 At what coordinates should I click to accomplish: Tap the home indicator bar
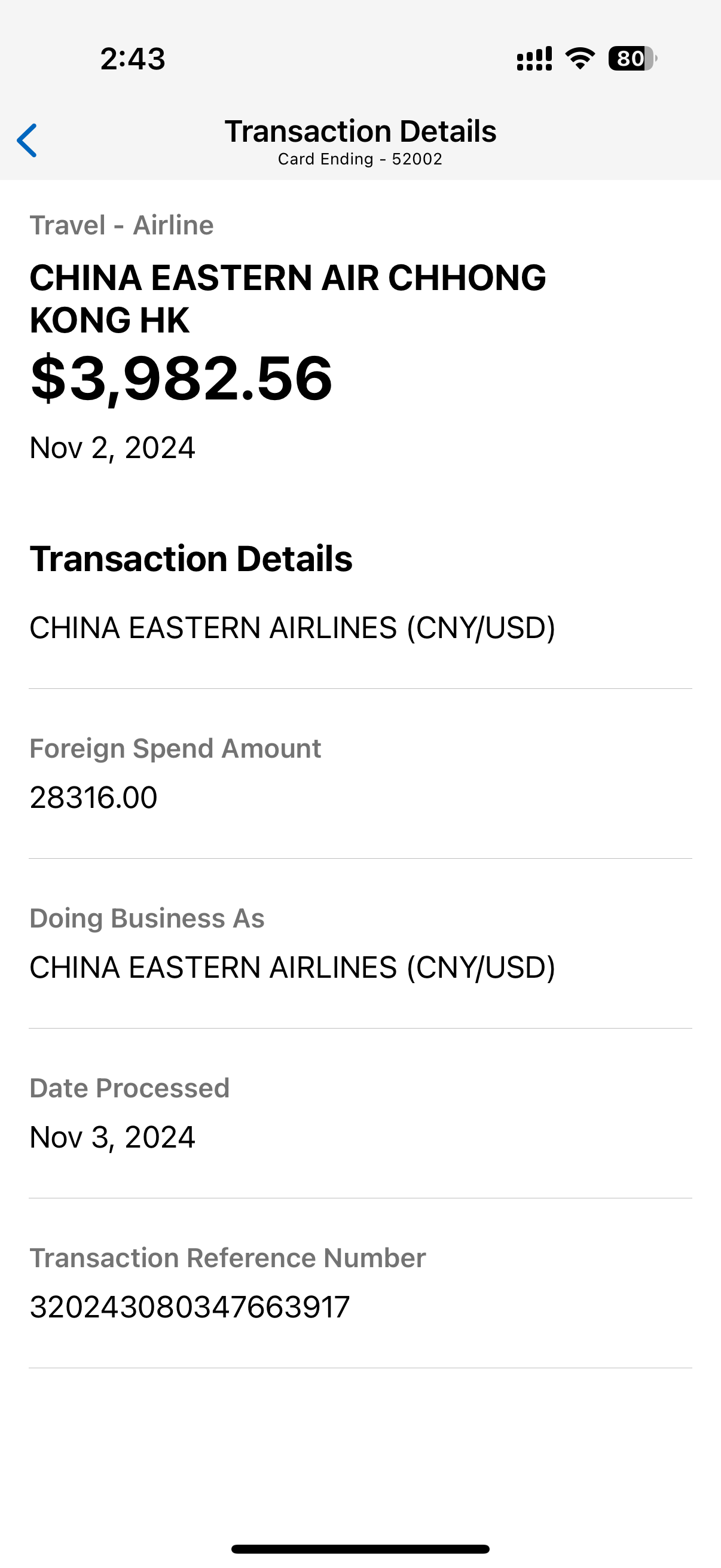click(360, 1549)
